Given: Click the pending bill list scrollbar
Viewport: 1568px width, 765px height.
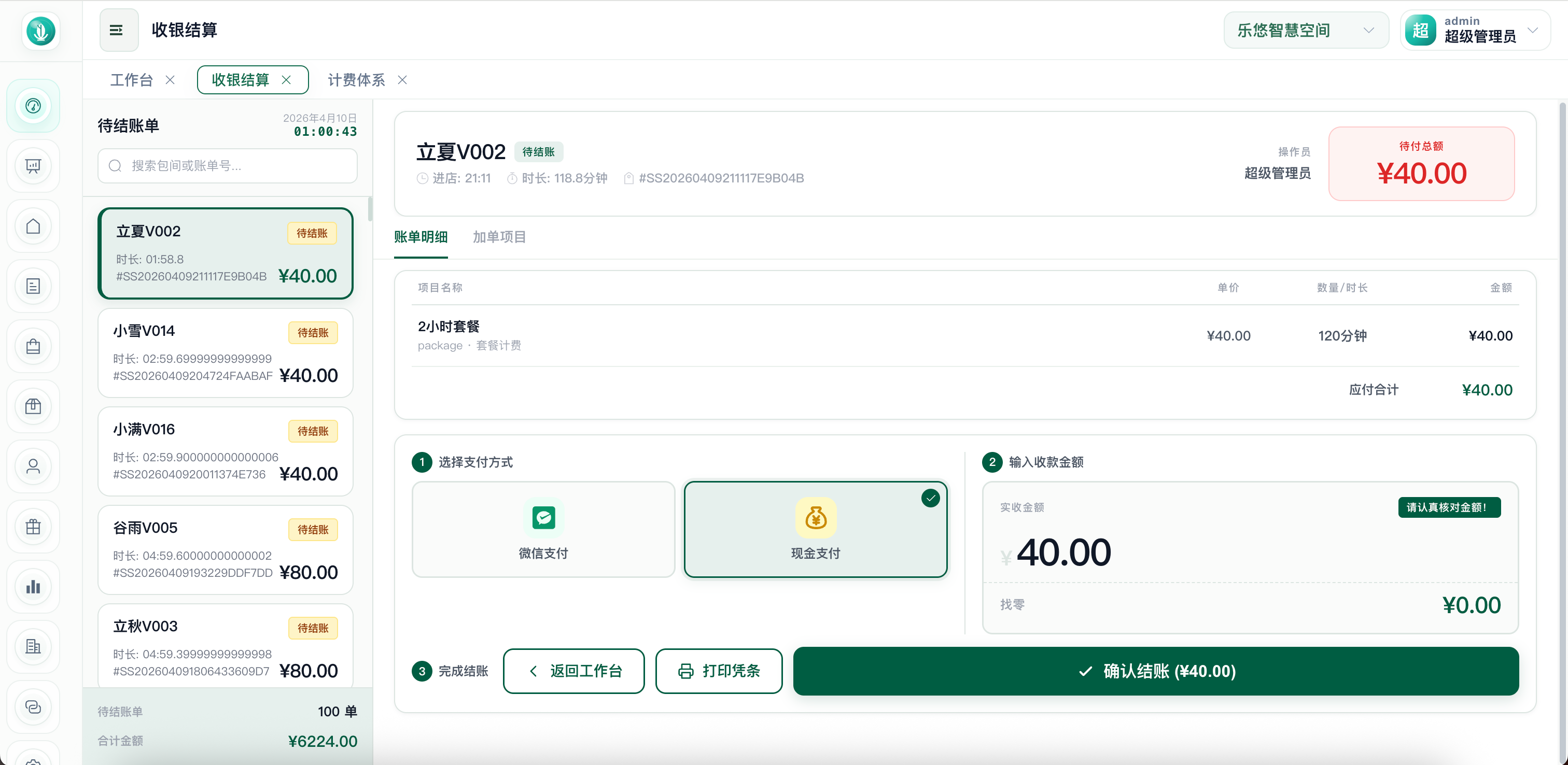Looking at the screenshot, I should pyautogui.click(x=370, y=209).
